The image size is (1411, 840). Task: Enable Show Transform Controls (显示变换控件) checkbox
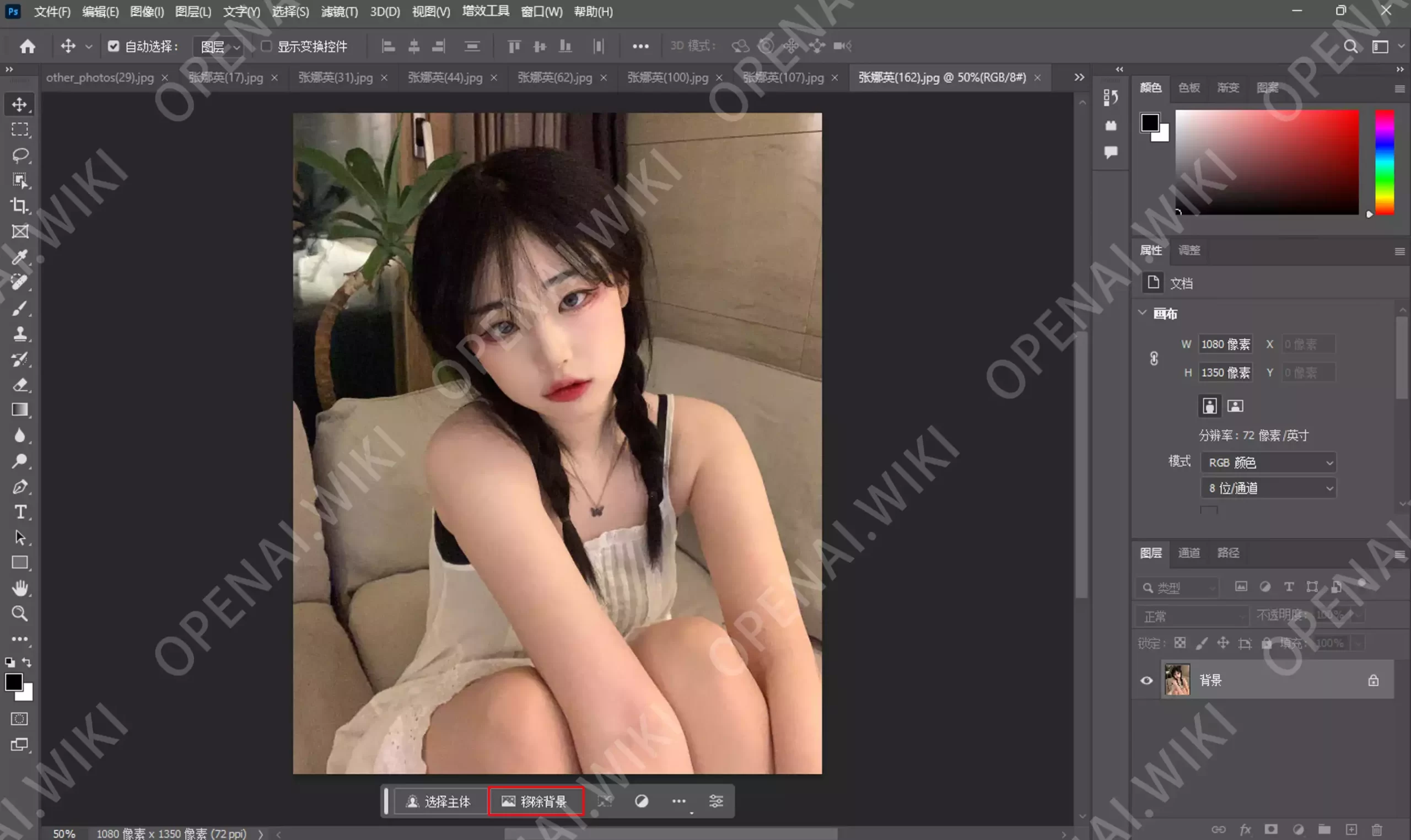pyautogui.click(x=266, y=46)
